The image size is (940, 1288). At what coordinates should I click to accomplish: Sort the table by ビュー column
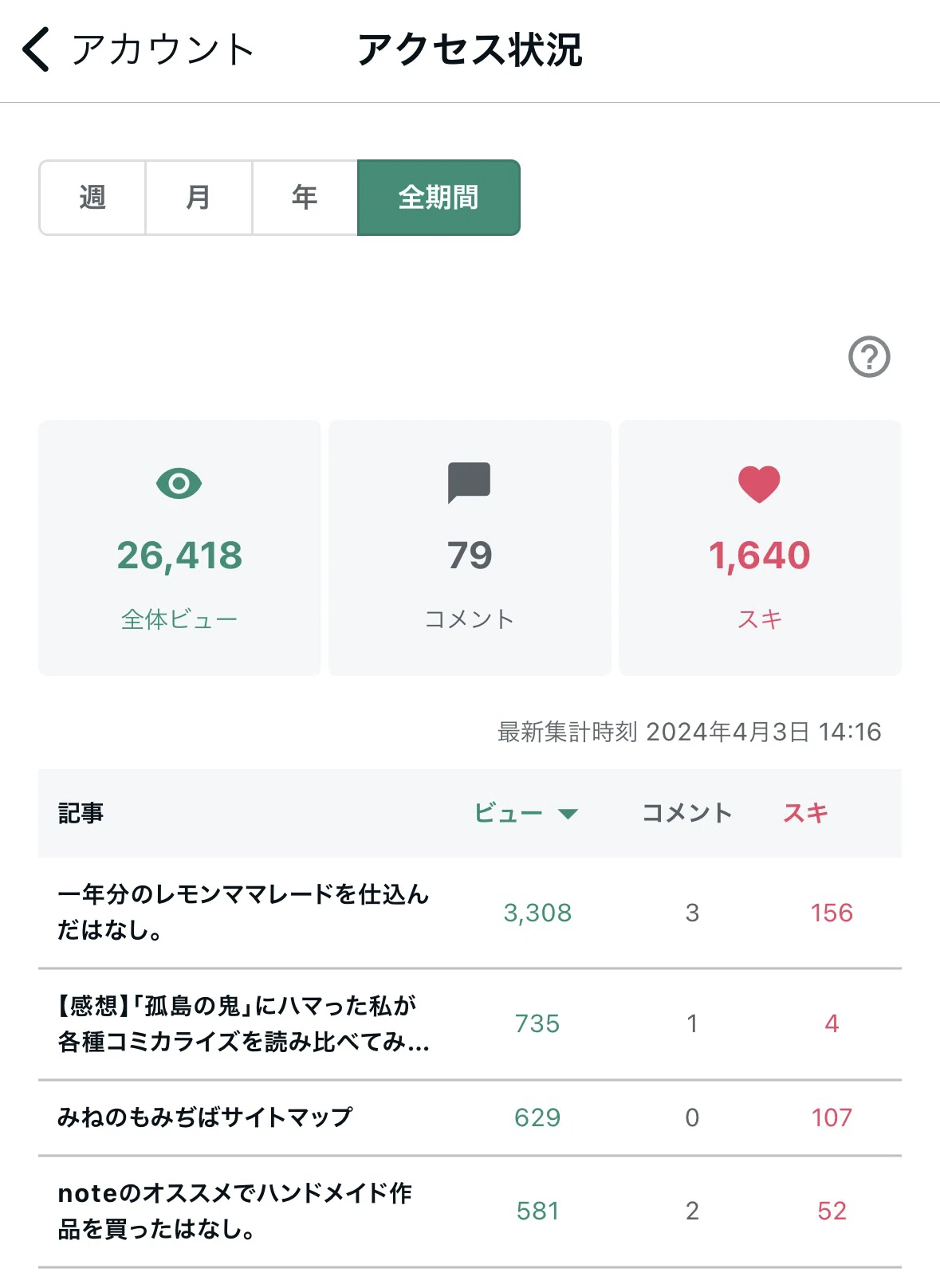[509, 813]
